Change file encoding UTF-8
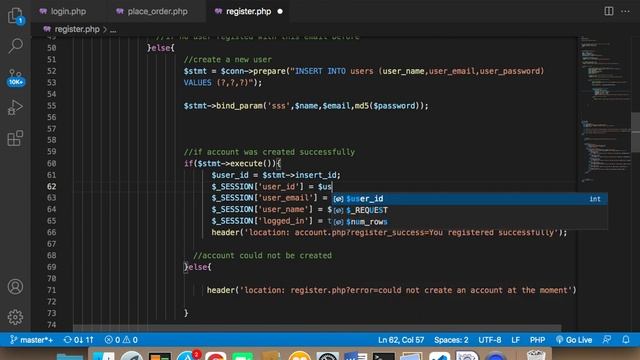This screenshot has height=360, width=640. pos(490,340)
